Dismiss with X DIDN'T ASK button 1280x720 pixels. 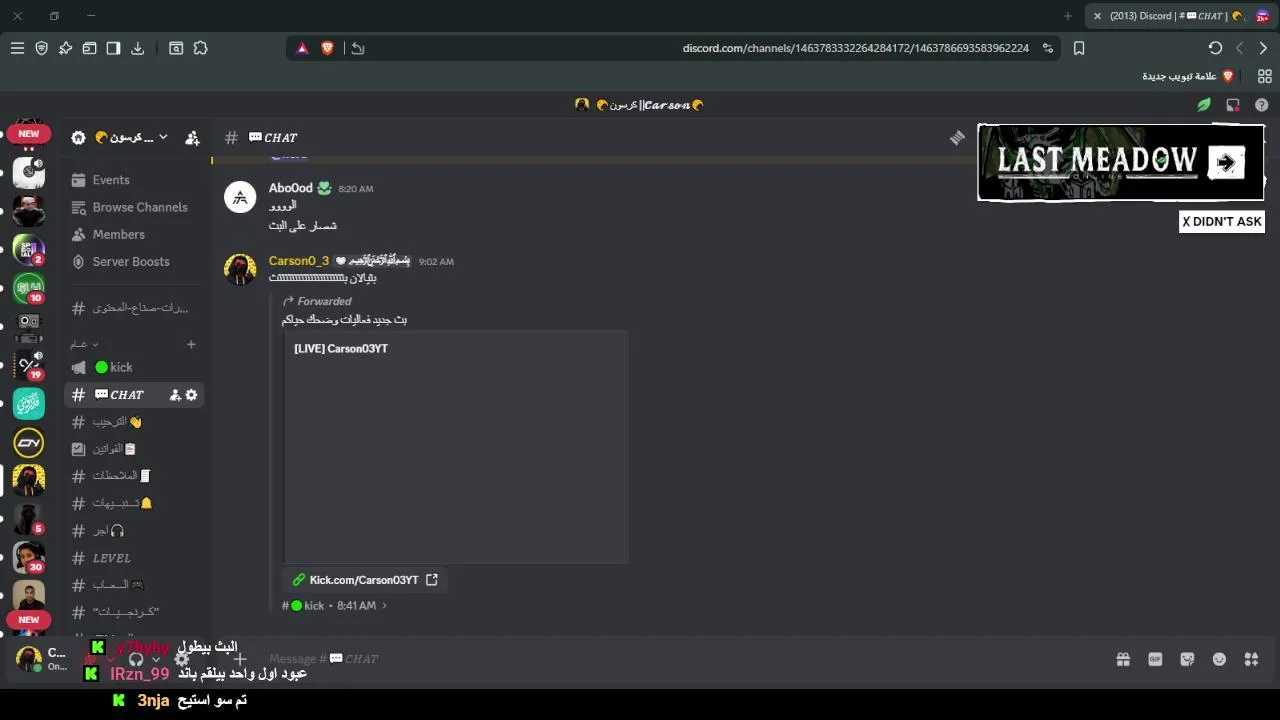[1222, 222]
